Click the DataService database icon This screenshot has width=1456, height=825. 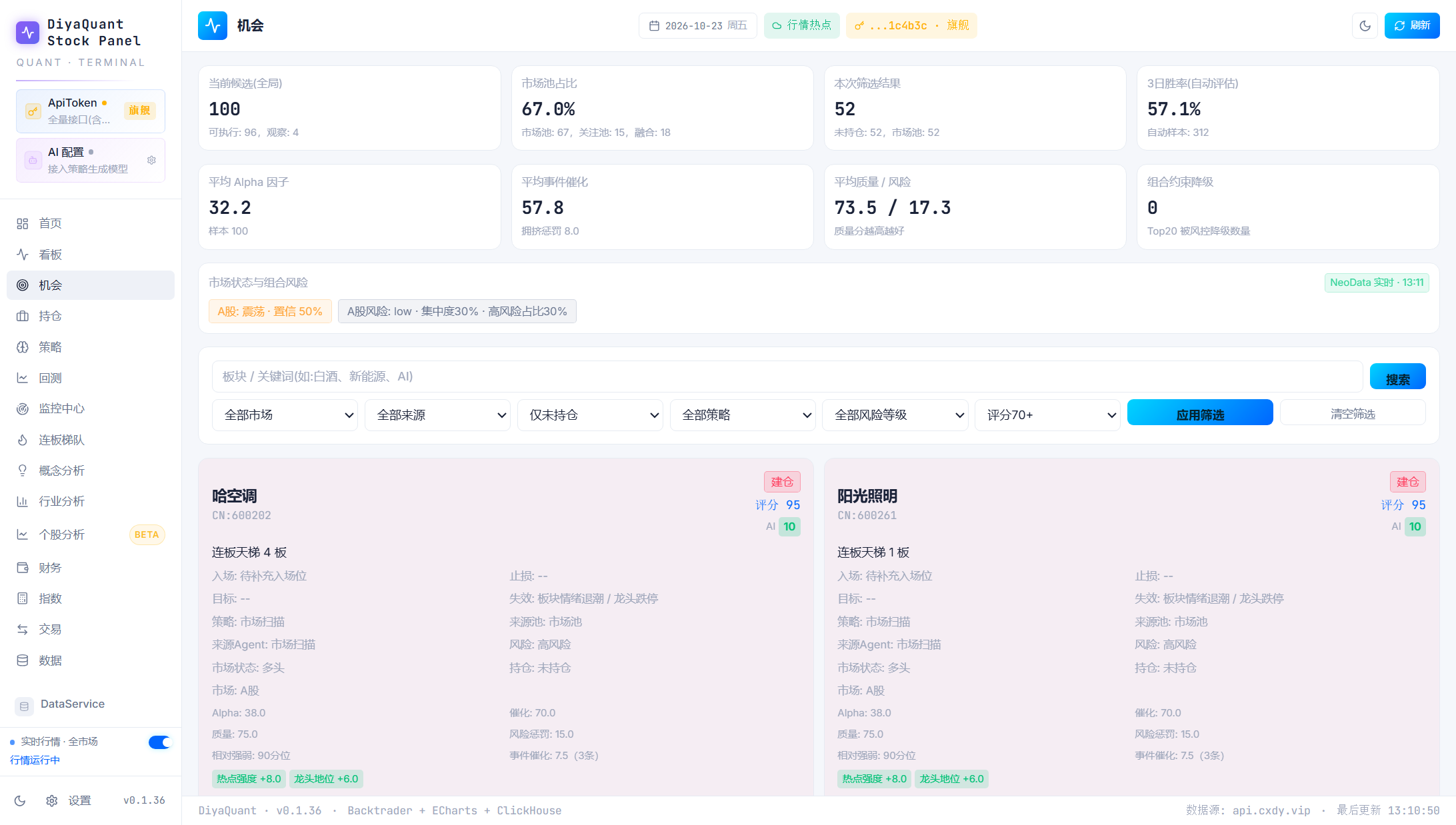tap(24, 706)
